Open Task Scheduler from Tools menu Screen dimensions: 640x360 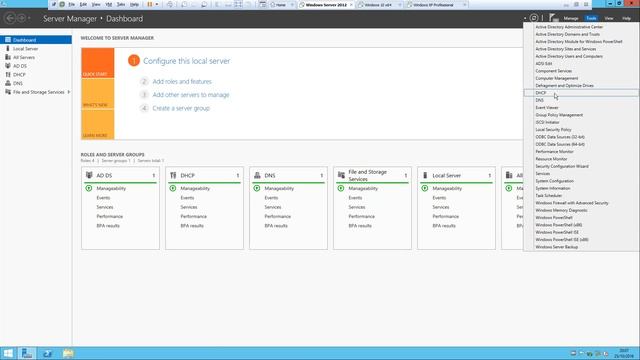point(549,196)
